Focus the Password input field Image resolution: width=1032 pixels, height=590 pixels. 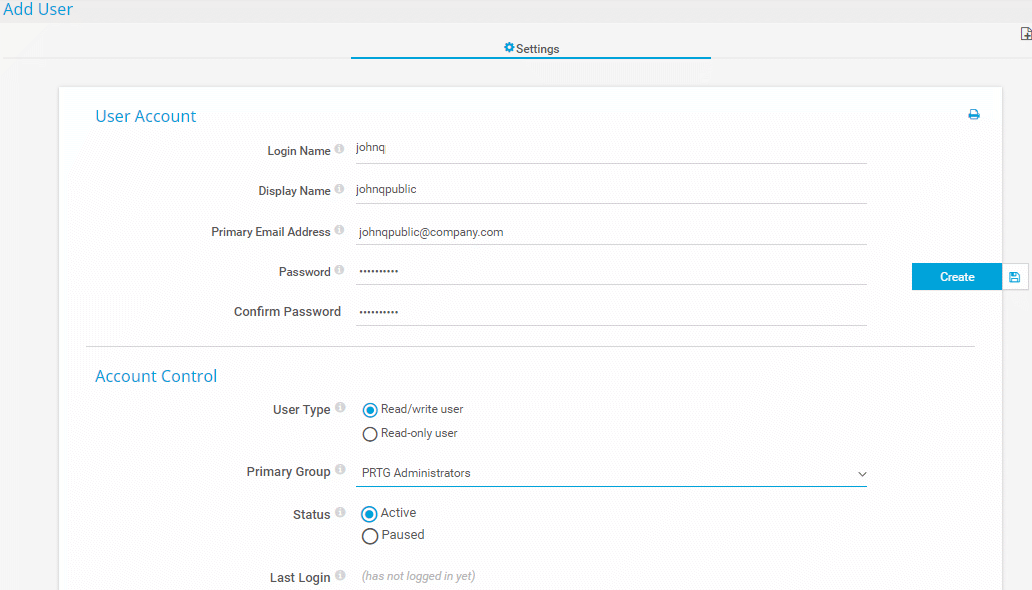click(x=611, y=271)
